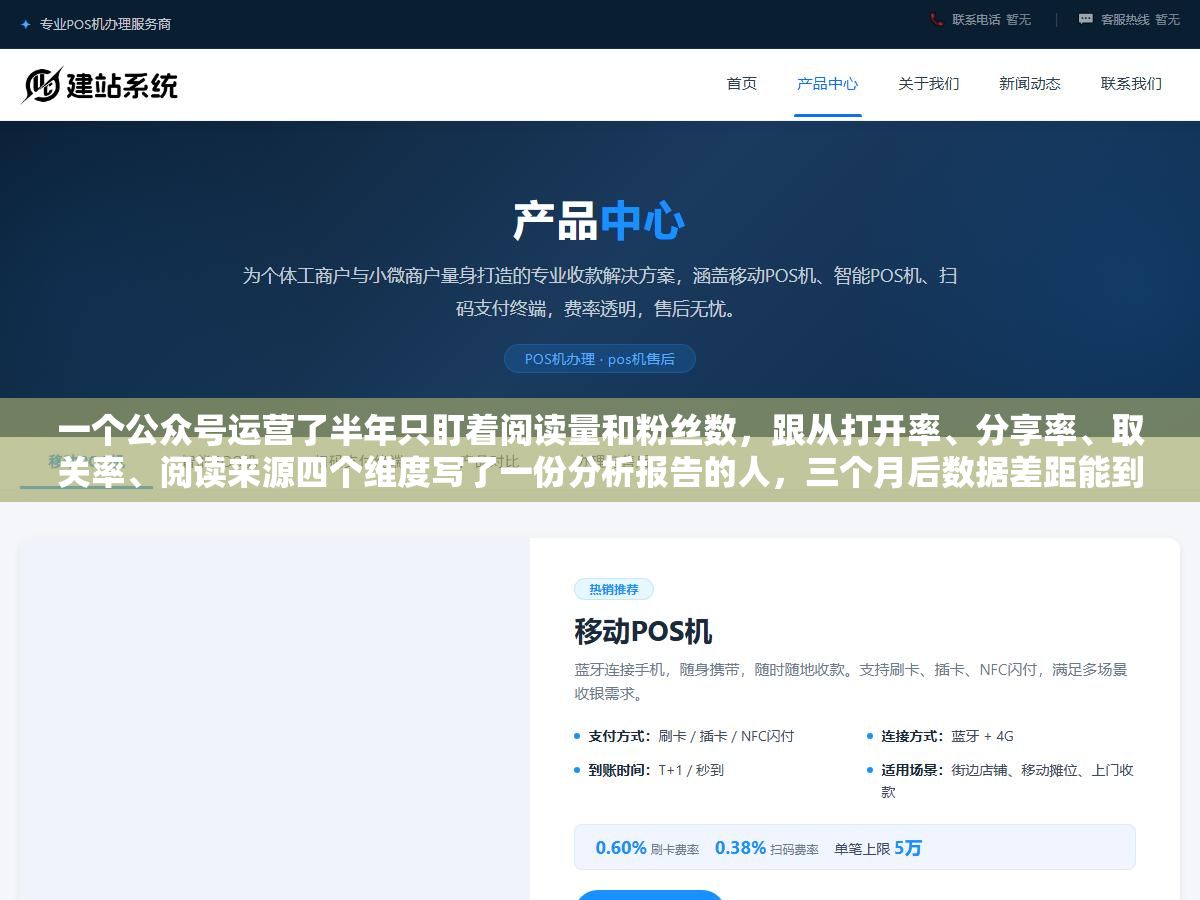
Task: Open the 移动POS机 product title
Action: click(x=643, y=632)
